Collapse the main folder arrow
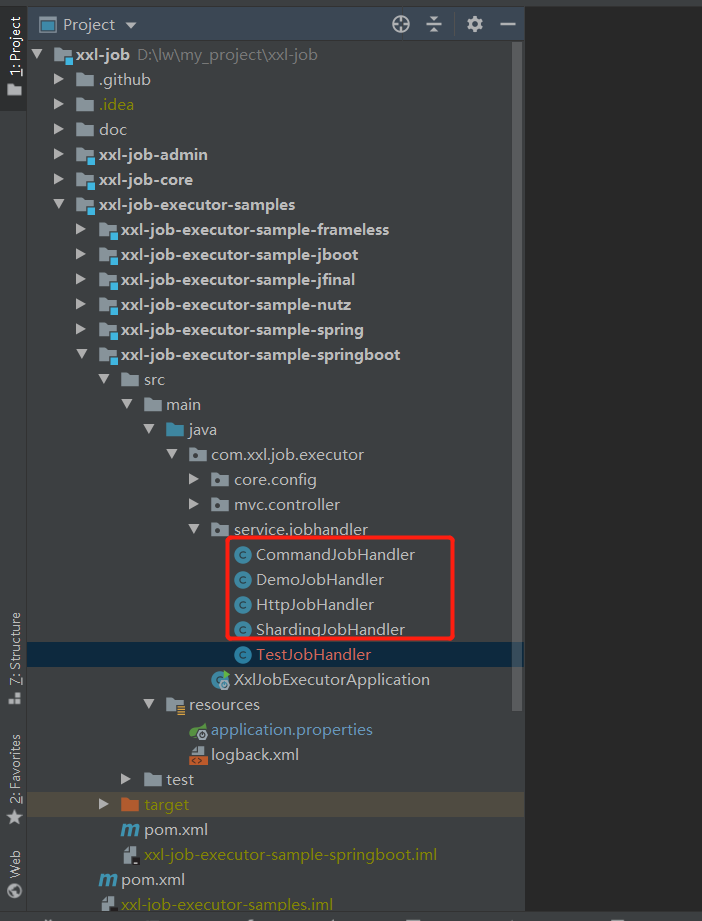The width and height of the screenshot is (702, 921). (x=127, y=404)
